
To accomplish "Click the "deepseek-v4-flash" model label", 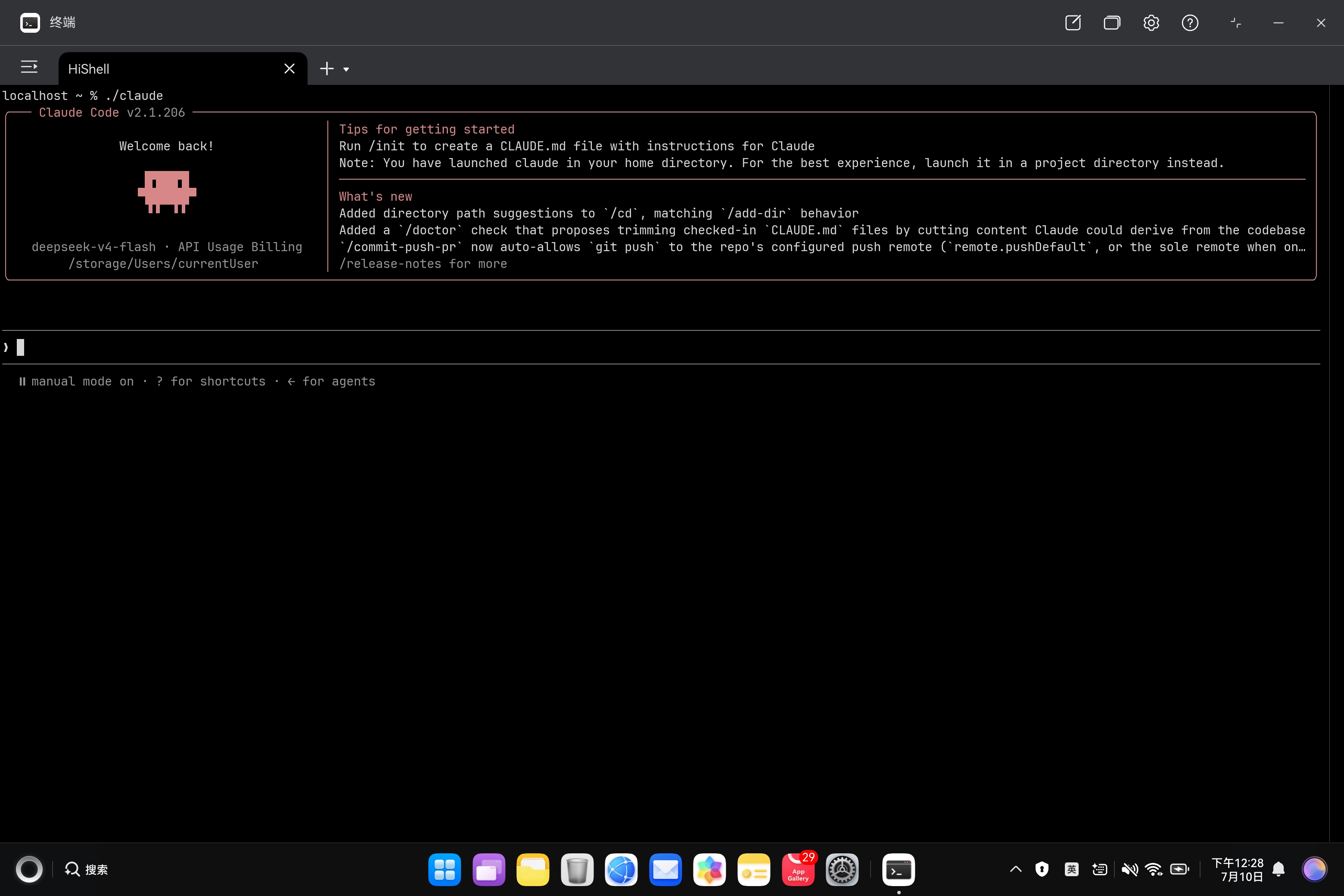I will pos(94,247).
